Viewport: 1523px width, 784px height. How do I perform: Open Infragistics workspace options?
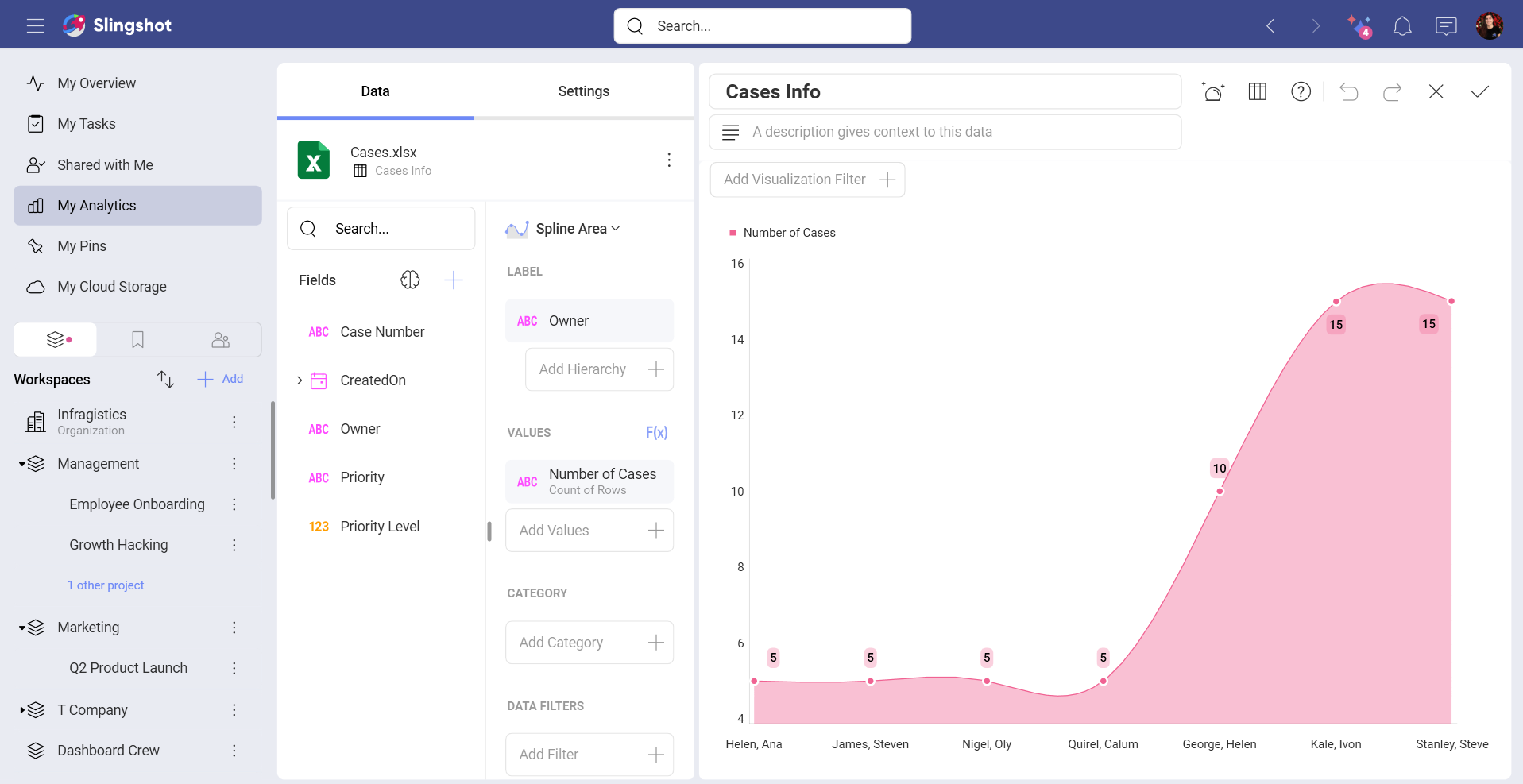[x=234, y=422]
